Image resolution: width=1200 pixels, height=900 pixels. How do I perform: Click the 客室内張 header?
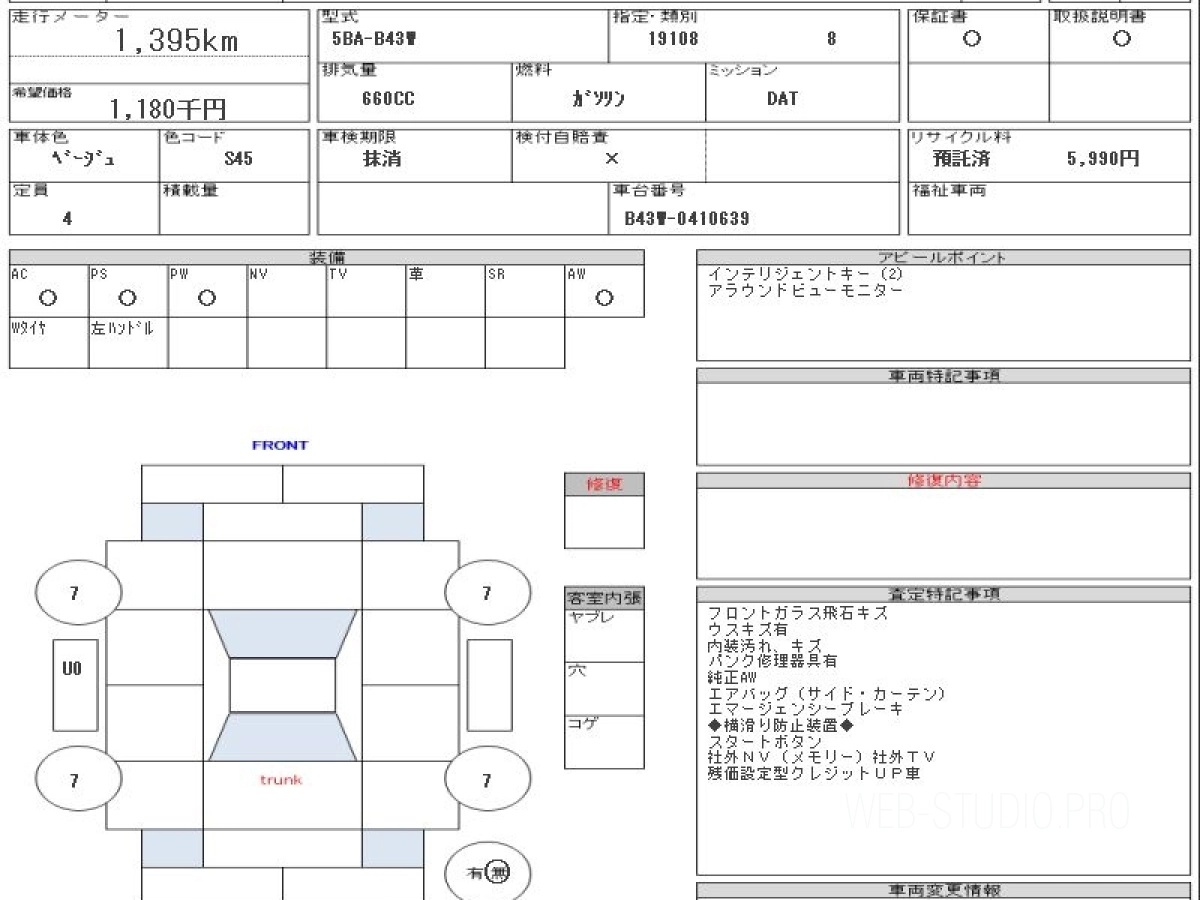[604, 599]
